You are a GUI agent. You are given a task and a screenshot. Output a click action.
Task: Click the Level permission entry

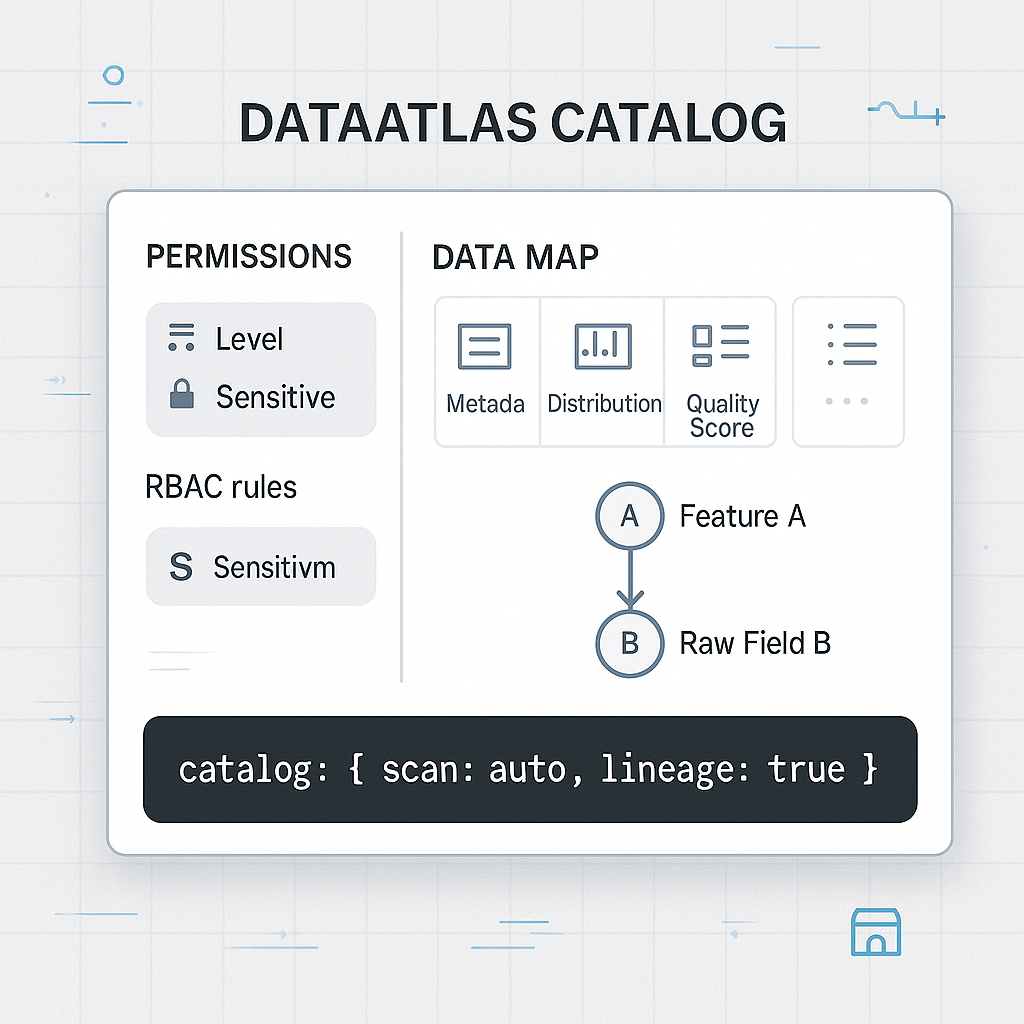250,339
